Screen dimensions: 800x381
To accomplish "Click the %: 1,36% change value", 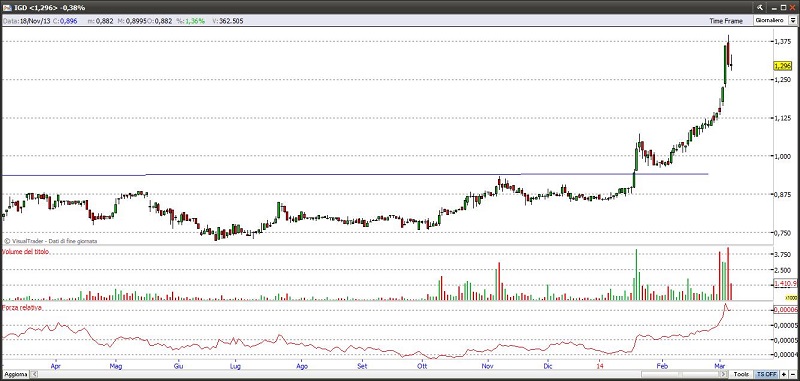I will click(190, 21).
